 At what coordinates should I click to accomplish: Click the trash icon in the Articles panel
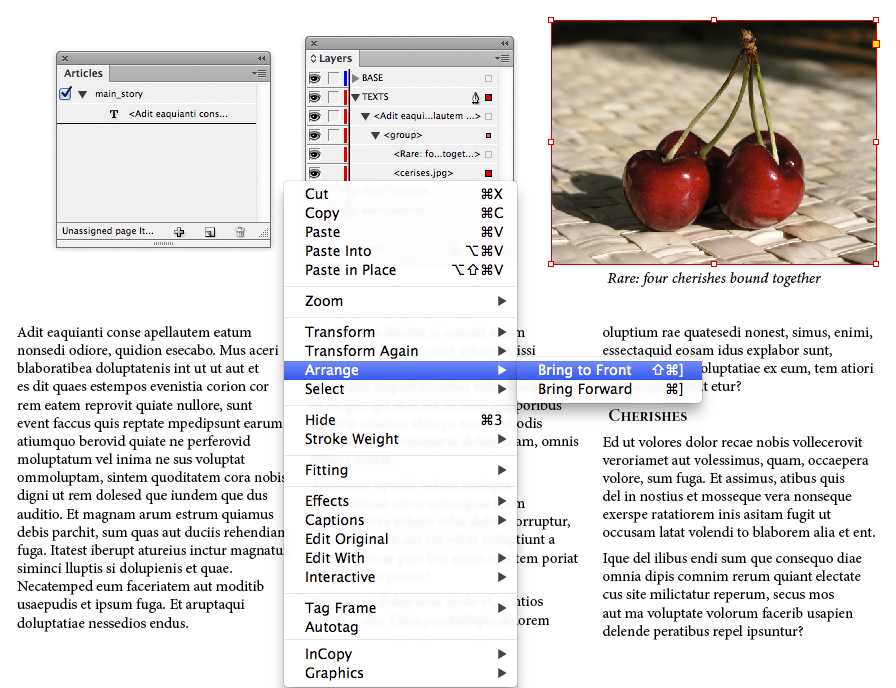pyautogui.click(x=239, y=232)
